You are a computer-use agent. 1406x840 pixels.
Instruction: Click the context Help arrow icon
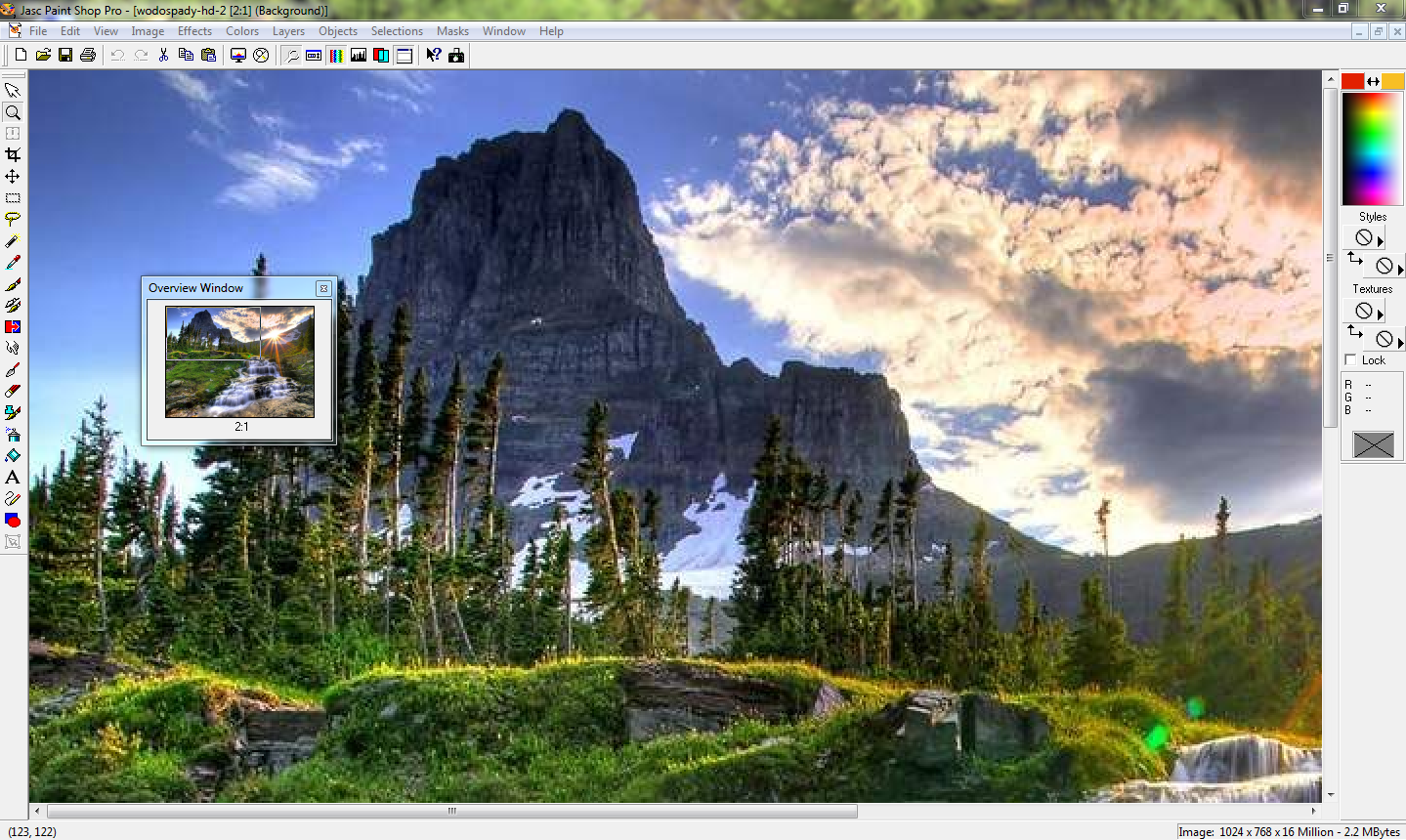[434, 55]
